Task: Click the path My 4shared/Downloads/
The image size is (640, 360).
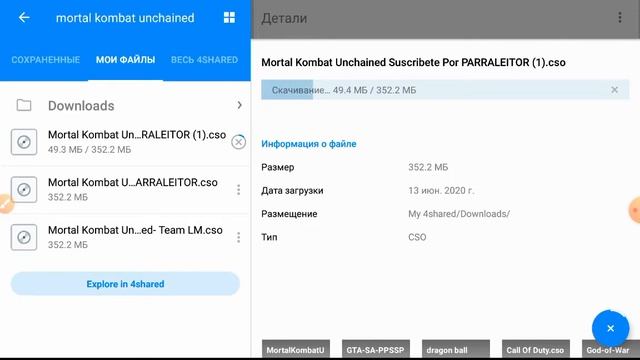Action: pos(459,214)
